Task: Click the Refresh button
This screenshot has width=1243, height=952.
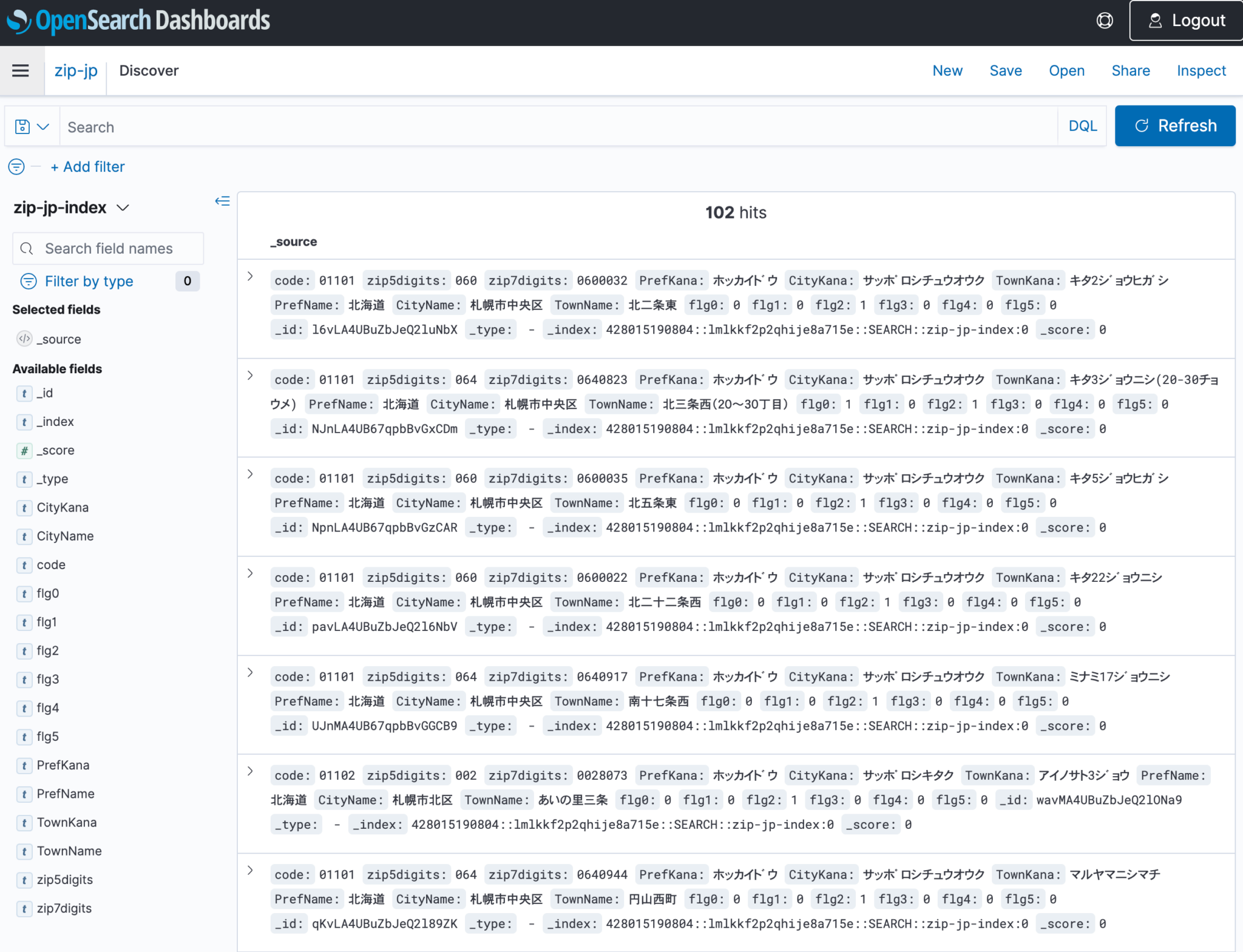Action: tap(1174, 126)
